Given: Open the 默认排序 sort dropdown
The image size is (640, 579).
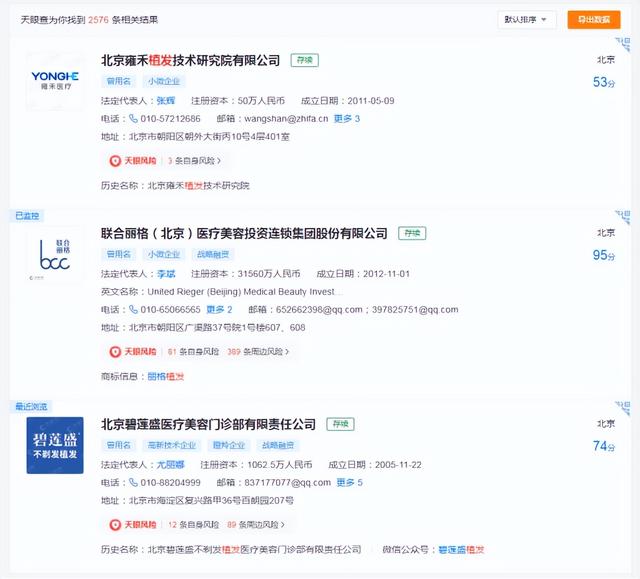Looking at the screenshot, I should pyautogui.click(x=526, y=19).
